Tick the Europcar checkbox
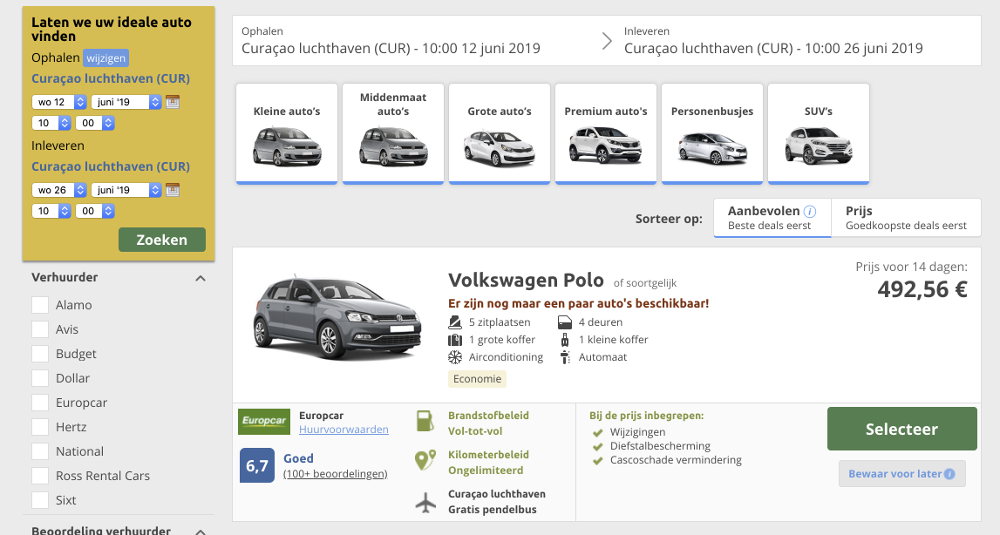 (x=40, y=402)
